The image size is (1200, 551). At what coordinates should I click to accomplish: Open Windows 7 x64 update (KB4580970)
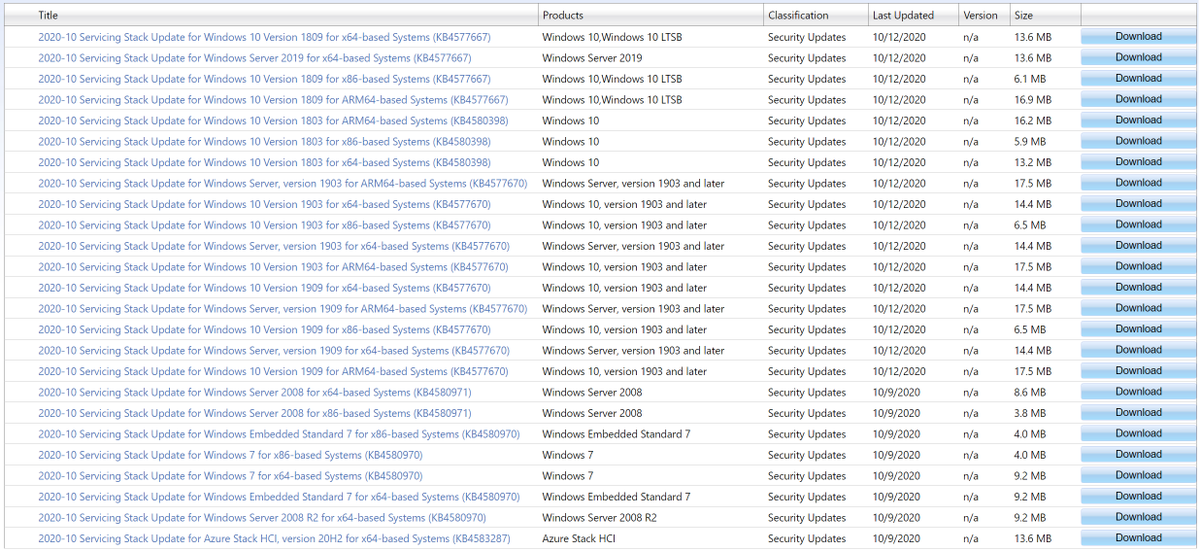tap(230, 477)
